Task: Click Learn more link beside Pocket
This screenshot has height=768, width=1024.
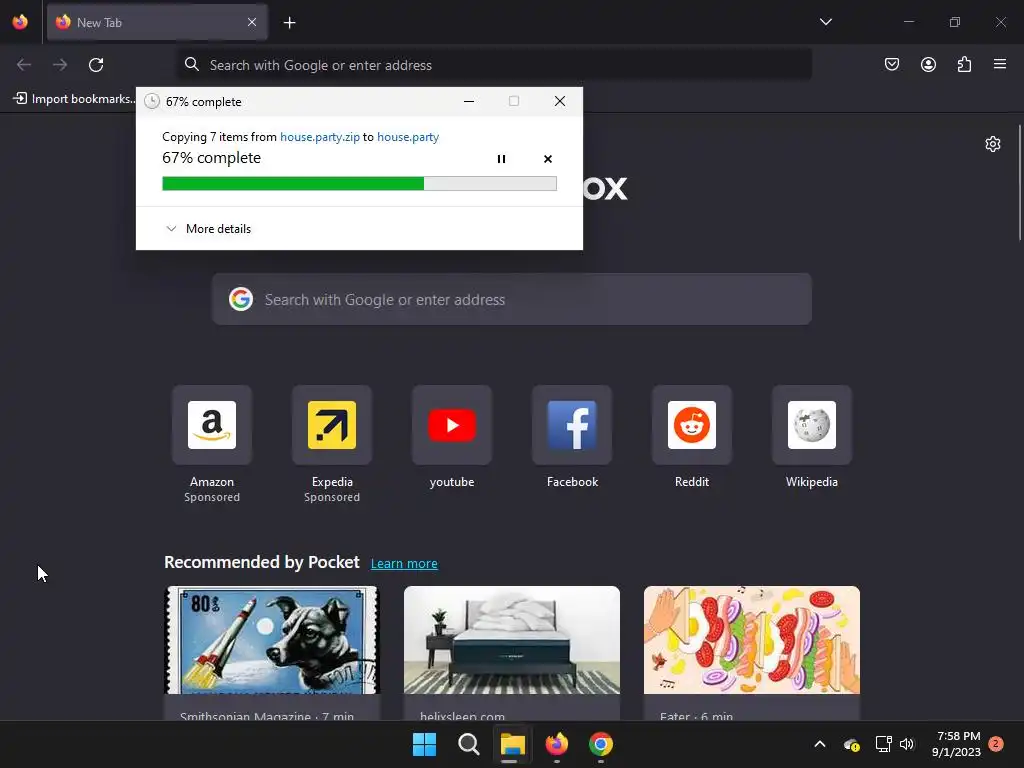Action: tap(404, 564)
